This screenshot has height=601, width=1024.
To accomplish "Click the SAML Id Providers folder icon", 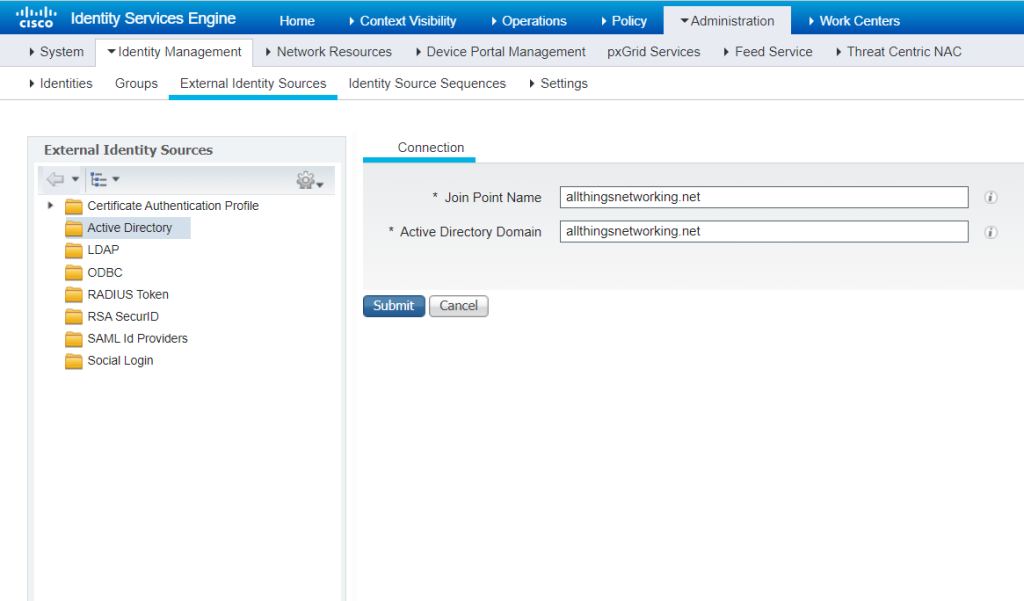I will click(x=74, y=339).
